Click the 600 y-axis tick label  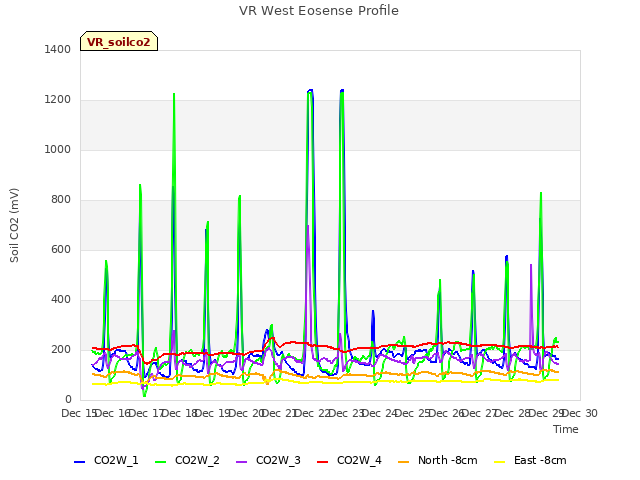(x=61, y=249)
